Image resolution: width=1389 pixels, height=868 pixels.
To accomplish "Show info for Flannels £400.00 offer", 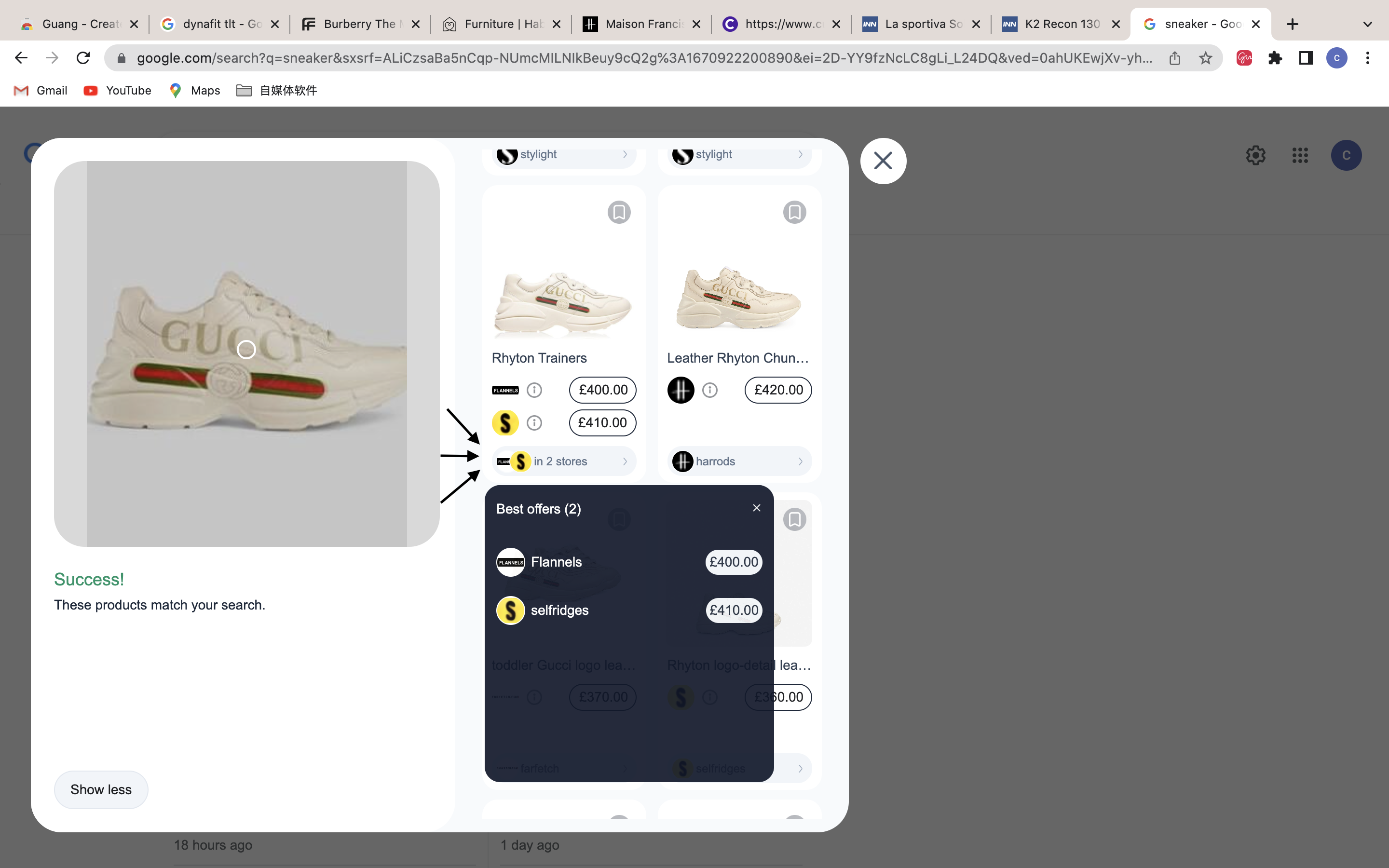I will (534, 391).
